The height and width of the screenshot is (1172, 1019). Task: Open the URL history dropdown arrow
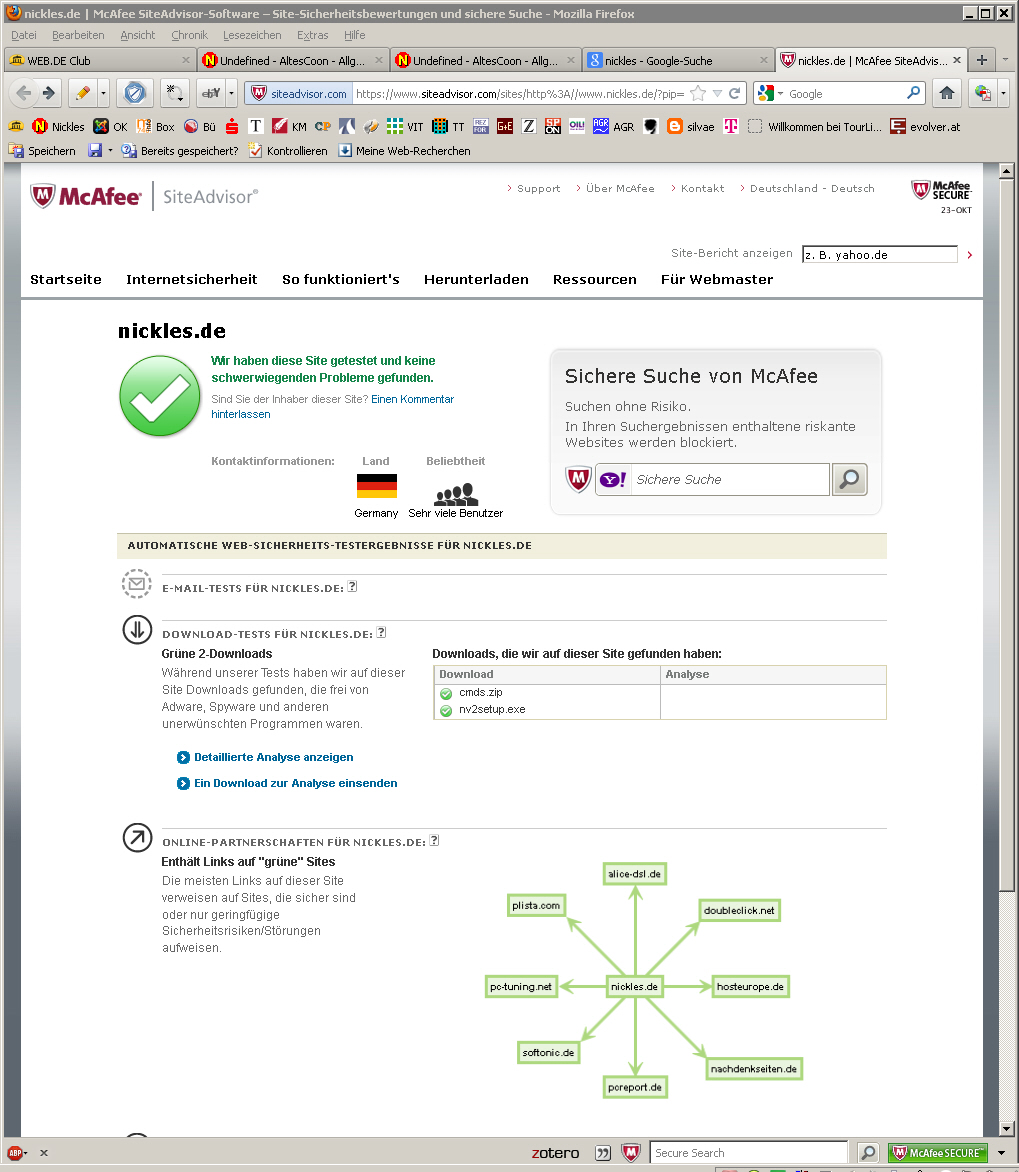717,94
